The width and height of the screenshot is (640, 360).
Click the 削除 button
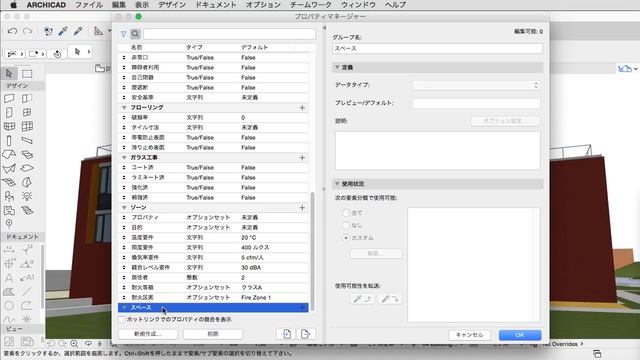tap(213, 334)
